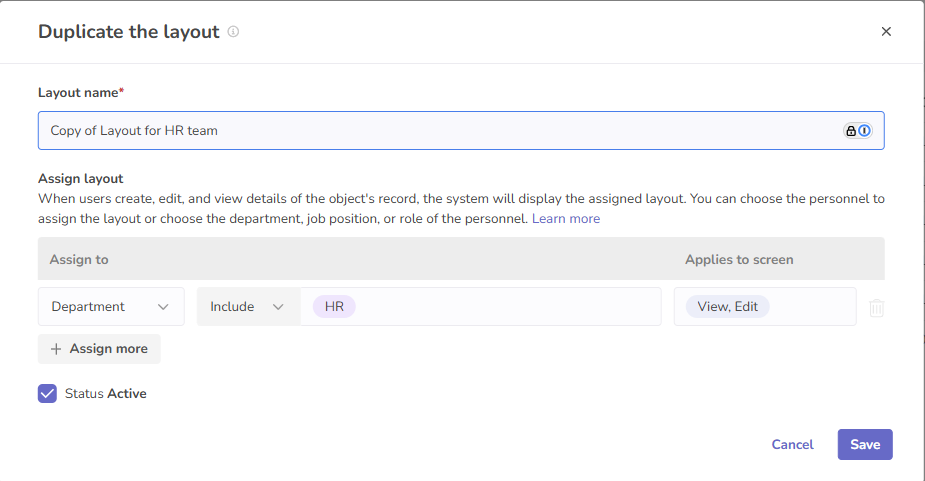Screen dimensions: 925x481
Task: Click the info icon beside Duplicate the layout
Action: (x=234, y=32)
